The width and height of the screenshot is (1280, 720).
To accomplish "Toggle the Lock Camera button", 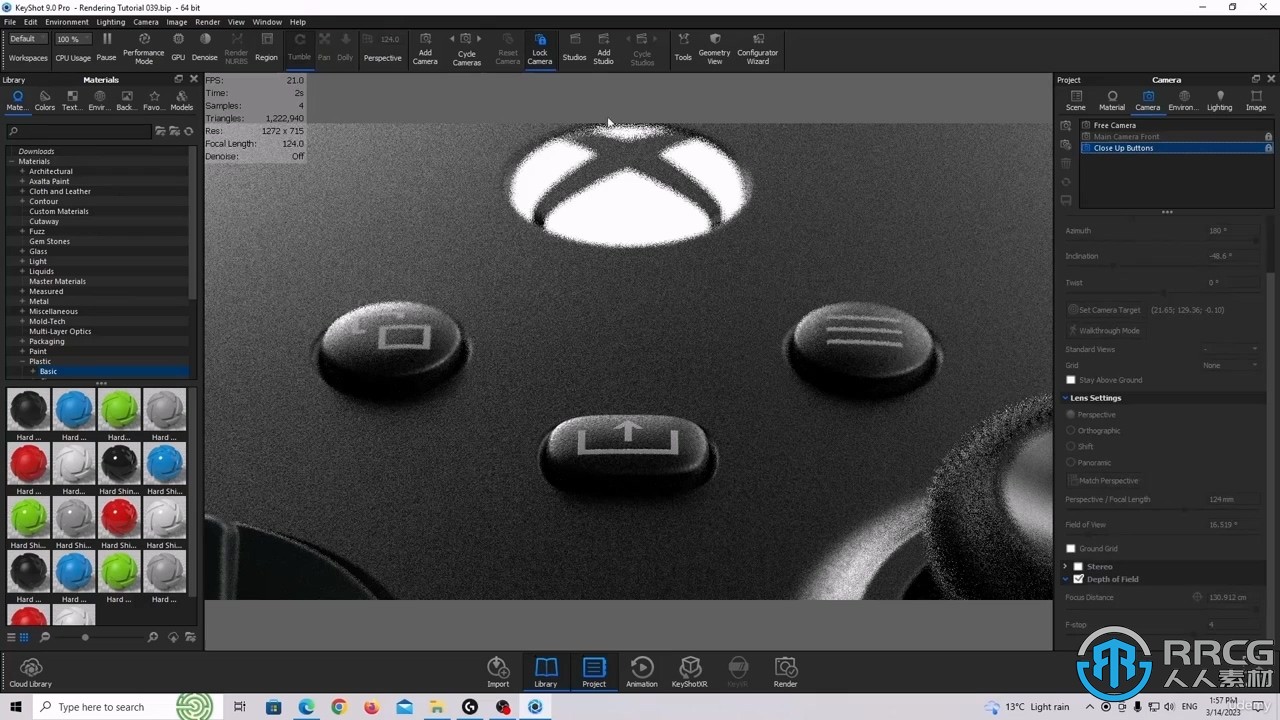I will [x=540, y=47].
